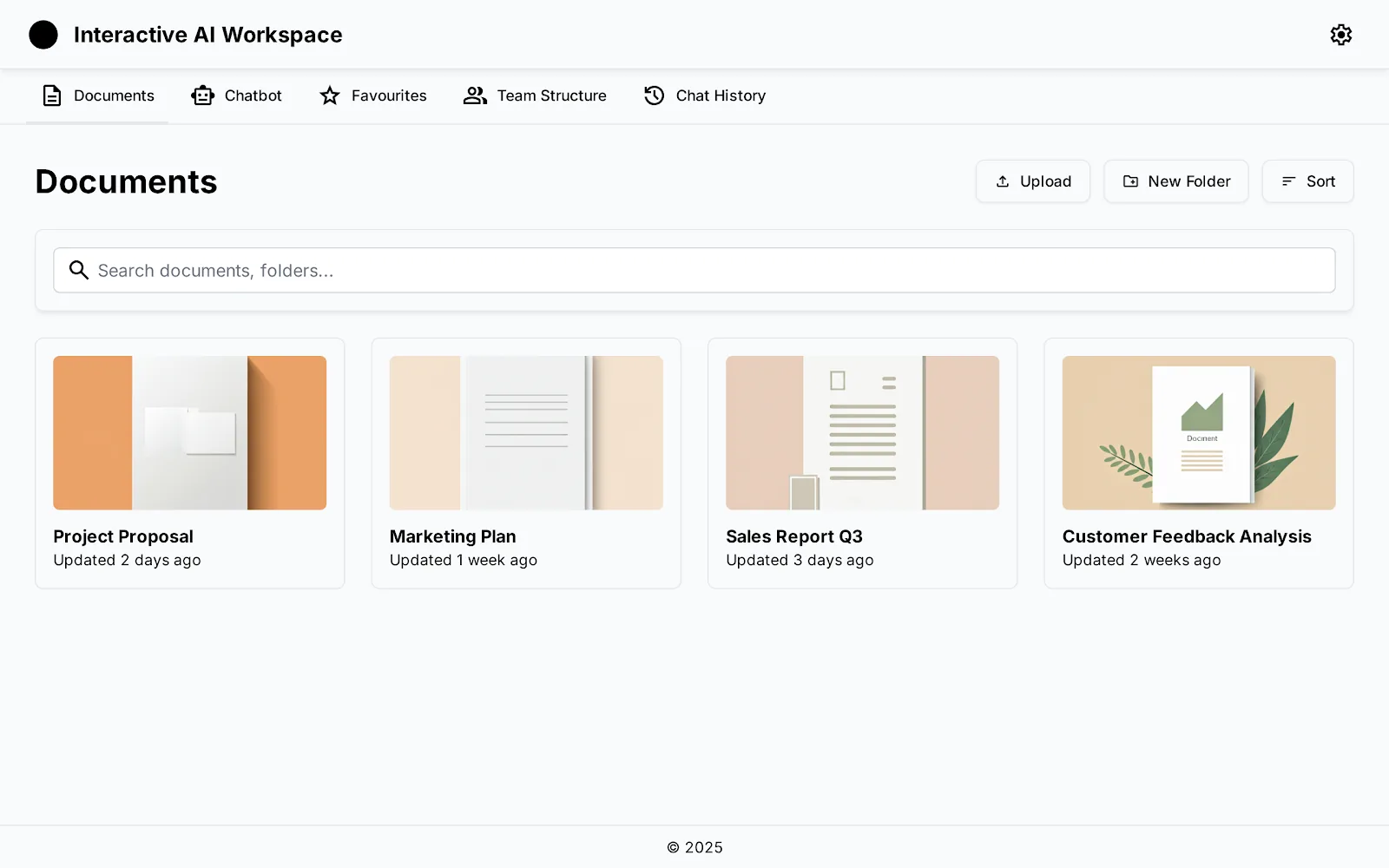
Task: Click the © 2025 footer text
Action: point(694,847)
